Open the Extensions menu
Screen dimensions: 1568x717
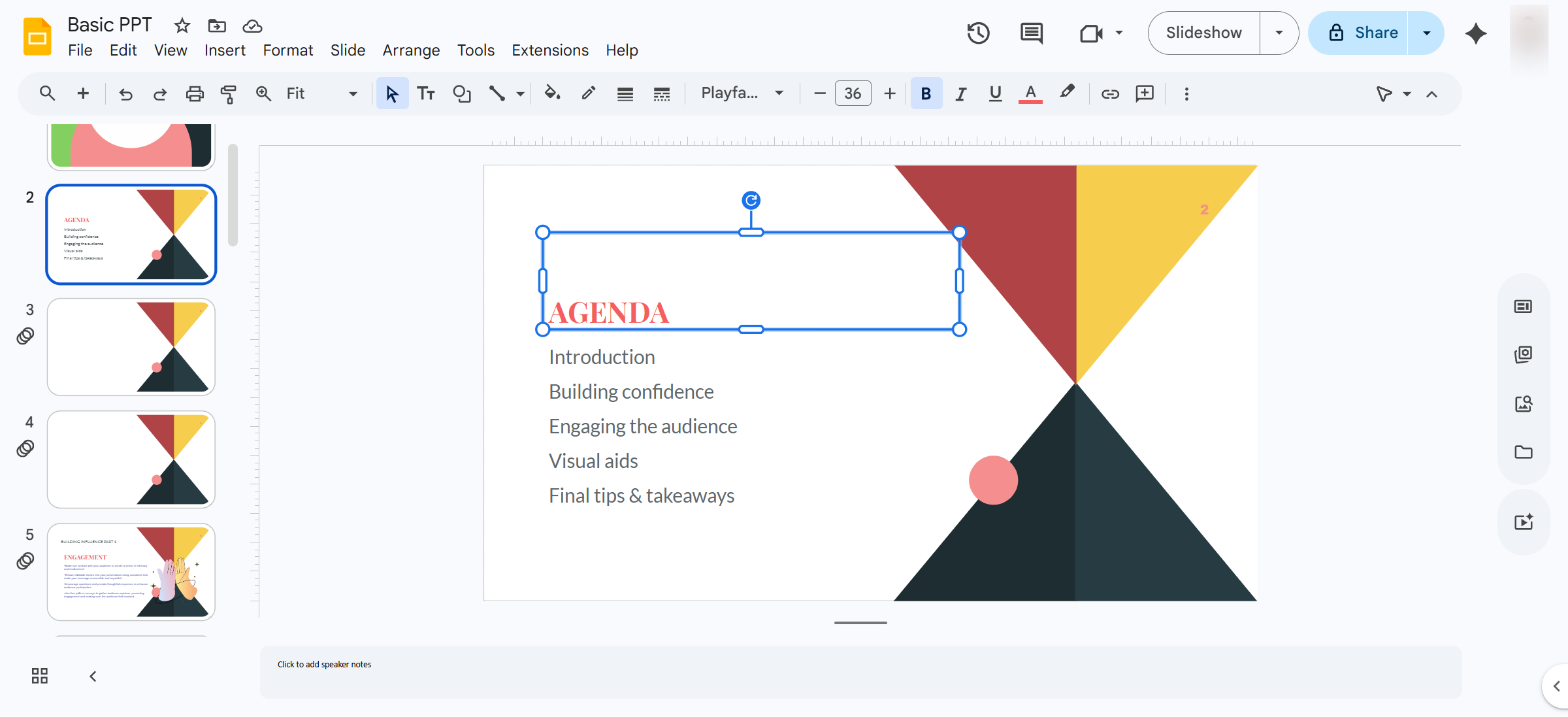(x=550, y=50)
